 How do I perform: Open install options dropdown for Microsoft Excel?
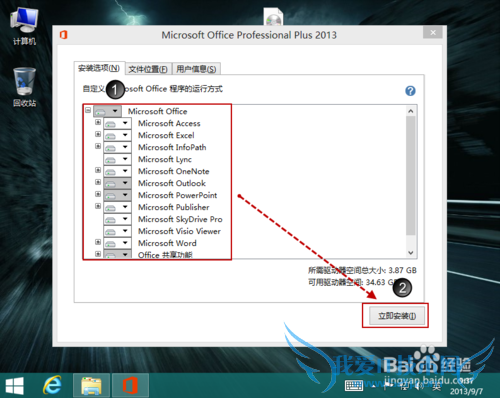[x=117, y=135]
